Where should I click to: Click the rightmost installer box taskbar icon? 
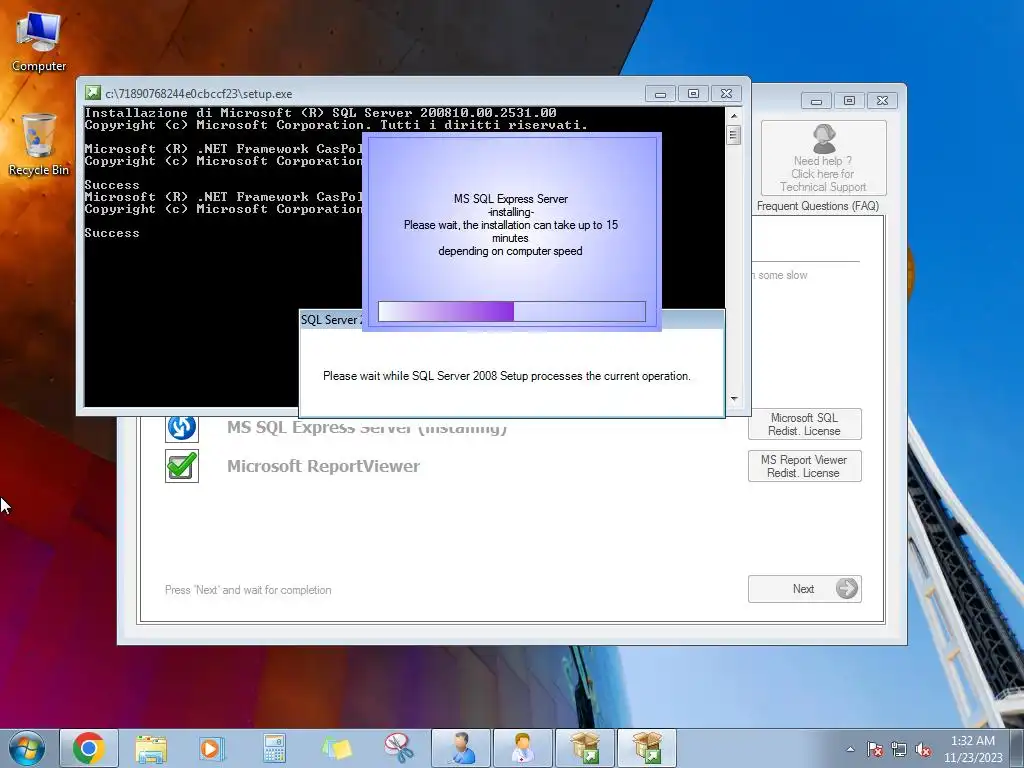647,748
